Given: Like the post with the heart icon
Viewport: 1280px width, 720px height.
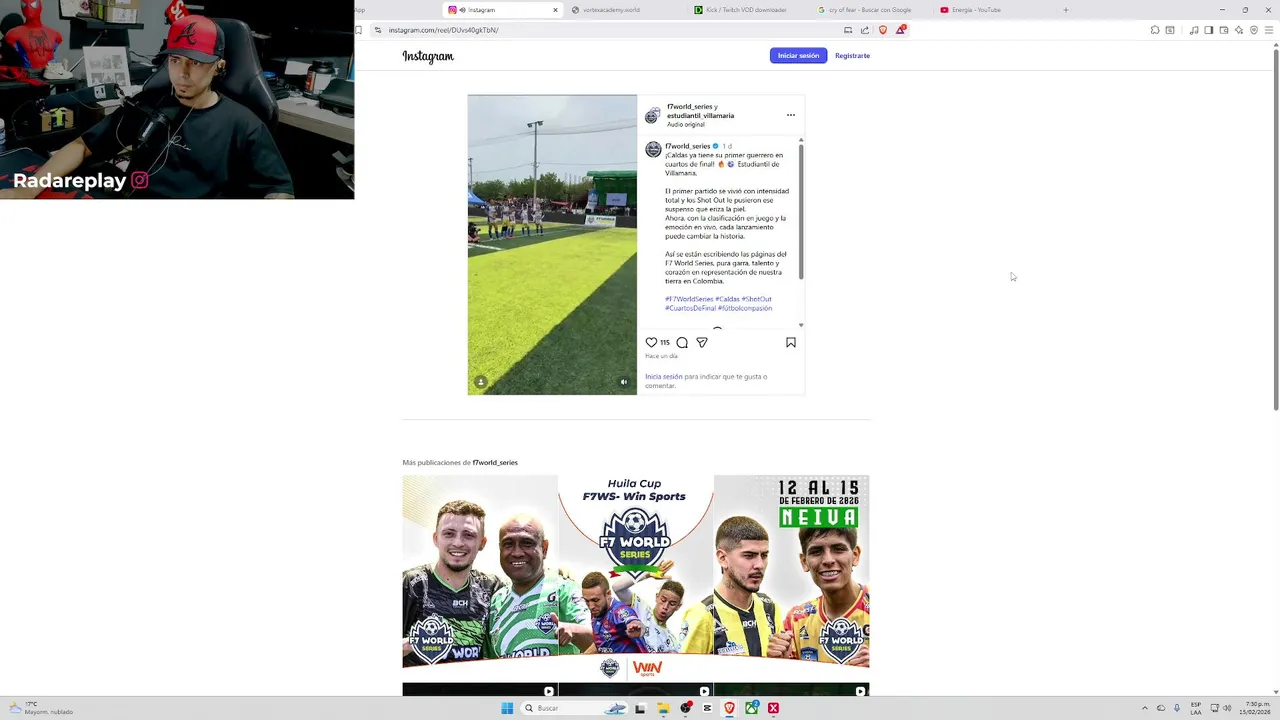Looking at the screenshot, I should click(651, 342).
